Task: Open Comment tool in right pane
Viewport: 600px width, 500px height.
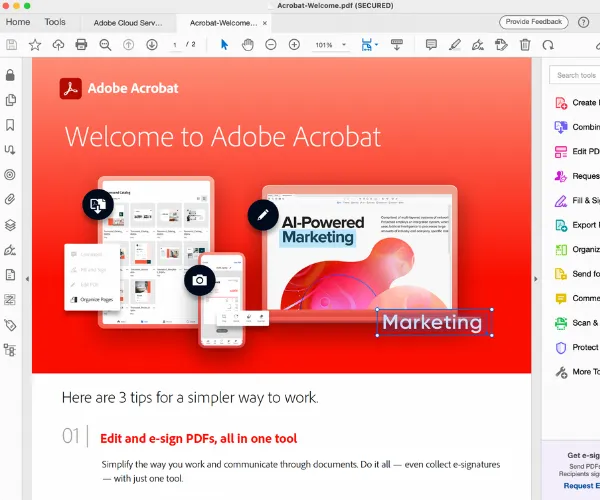Action: click(575, 298)
